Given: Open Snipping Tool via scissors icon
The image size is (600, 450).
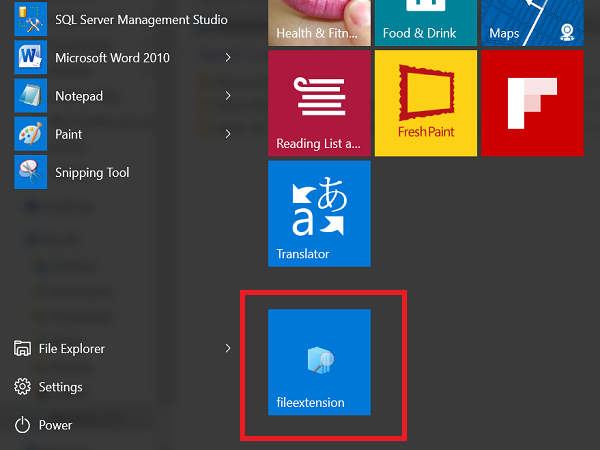Looking at the screenshot, I should pos(30,172).
